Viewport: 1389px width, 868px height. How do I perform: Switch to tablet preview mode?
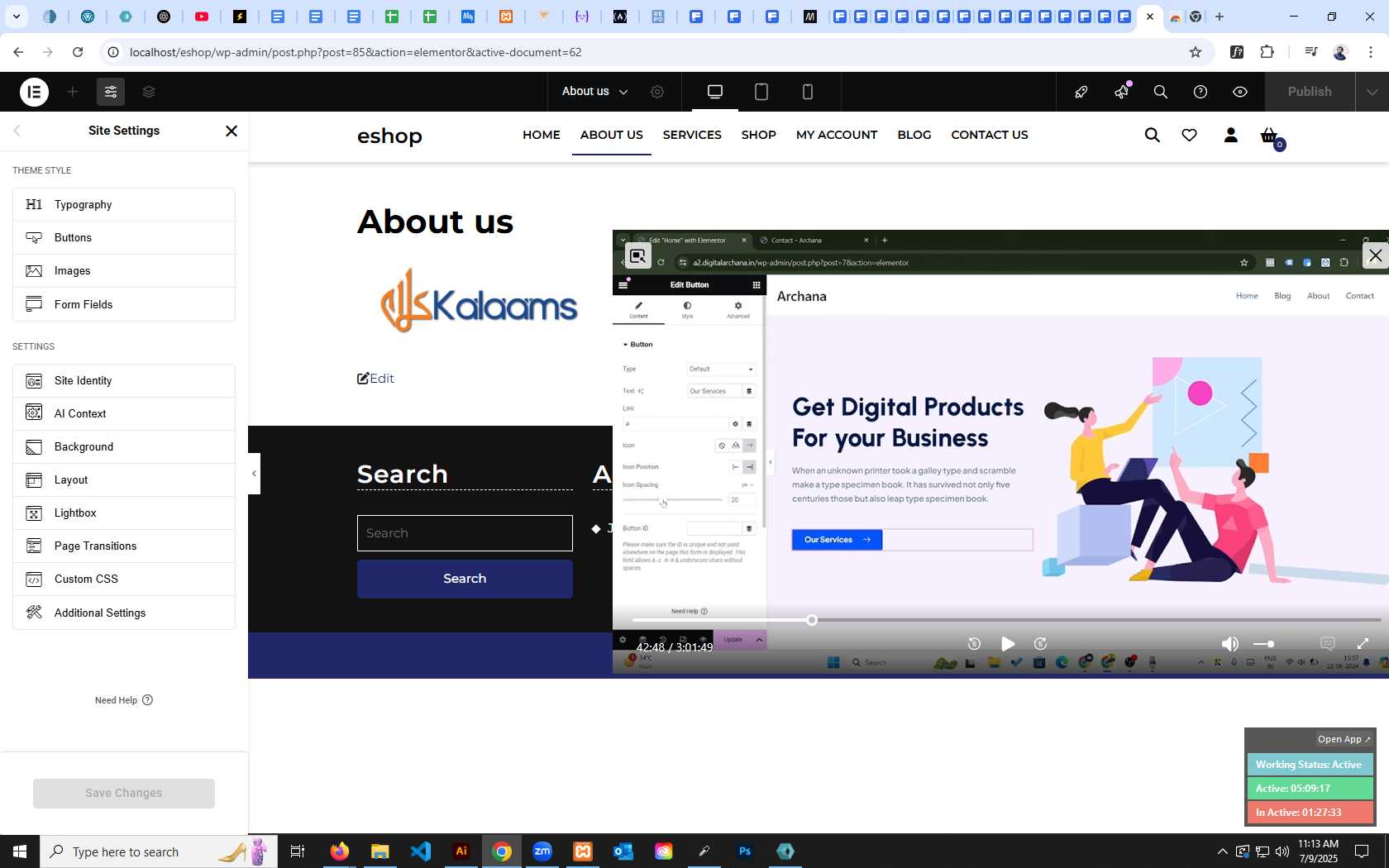click(x=761, y=92)
